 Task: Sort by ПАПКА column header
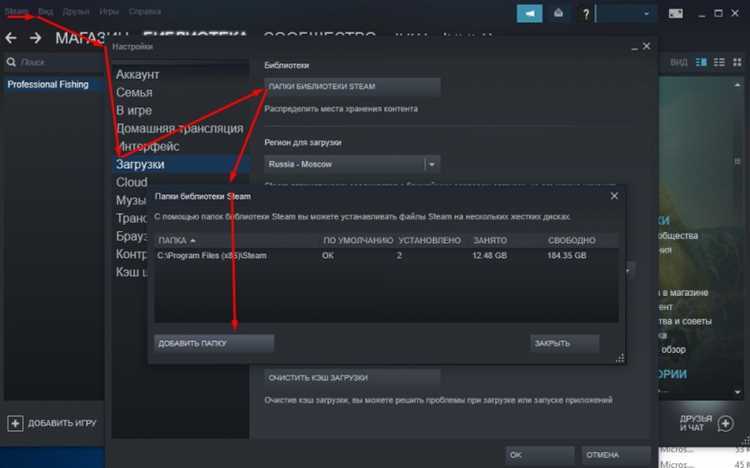(x=176, y=240)
